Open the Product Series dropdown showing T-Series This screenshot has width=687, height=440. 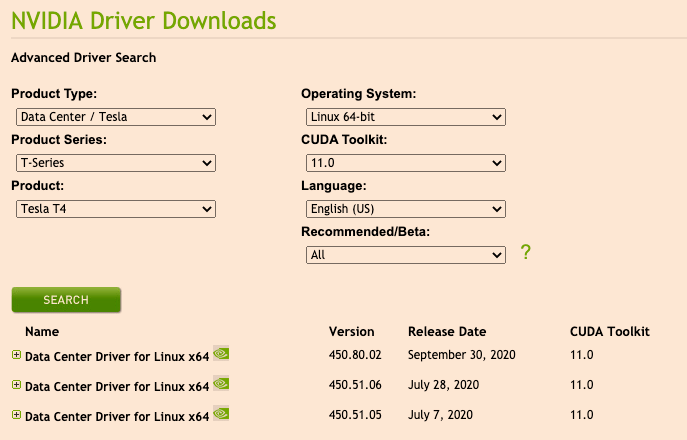pos(116,163)
